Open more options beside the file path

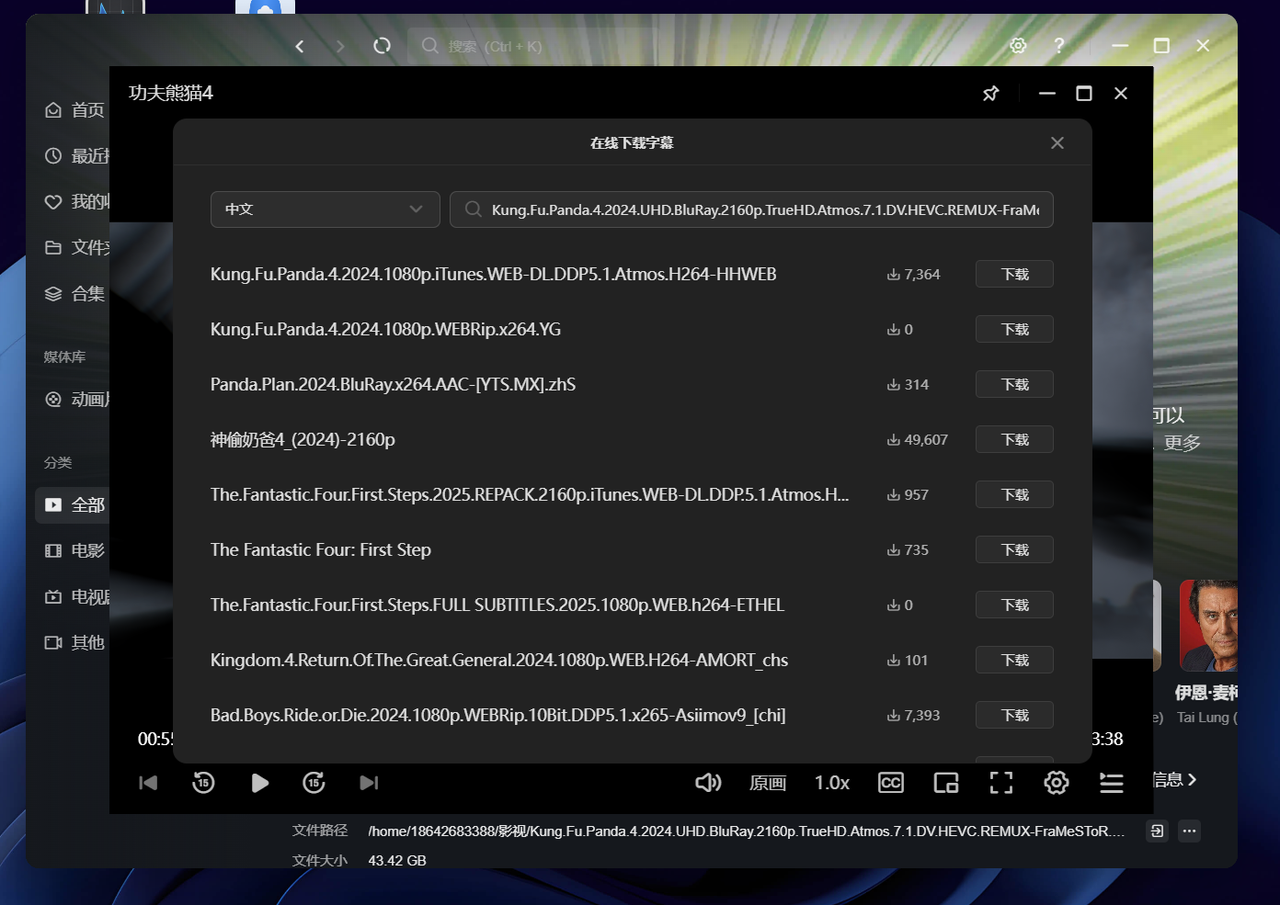click(1189, 831)
